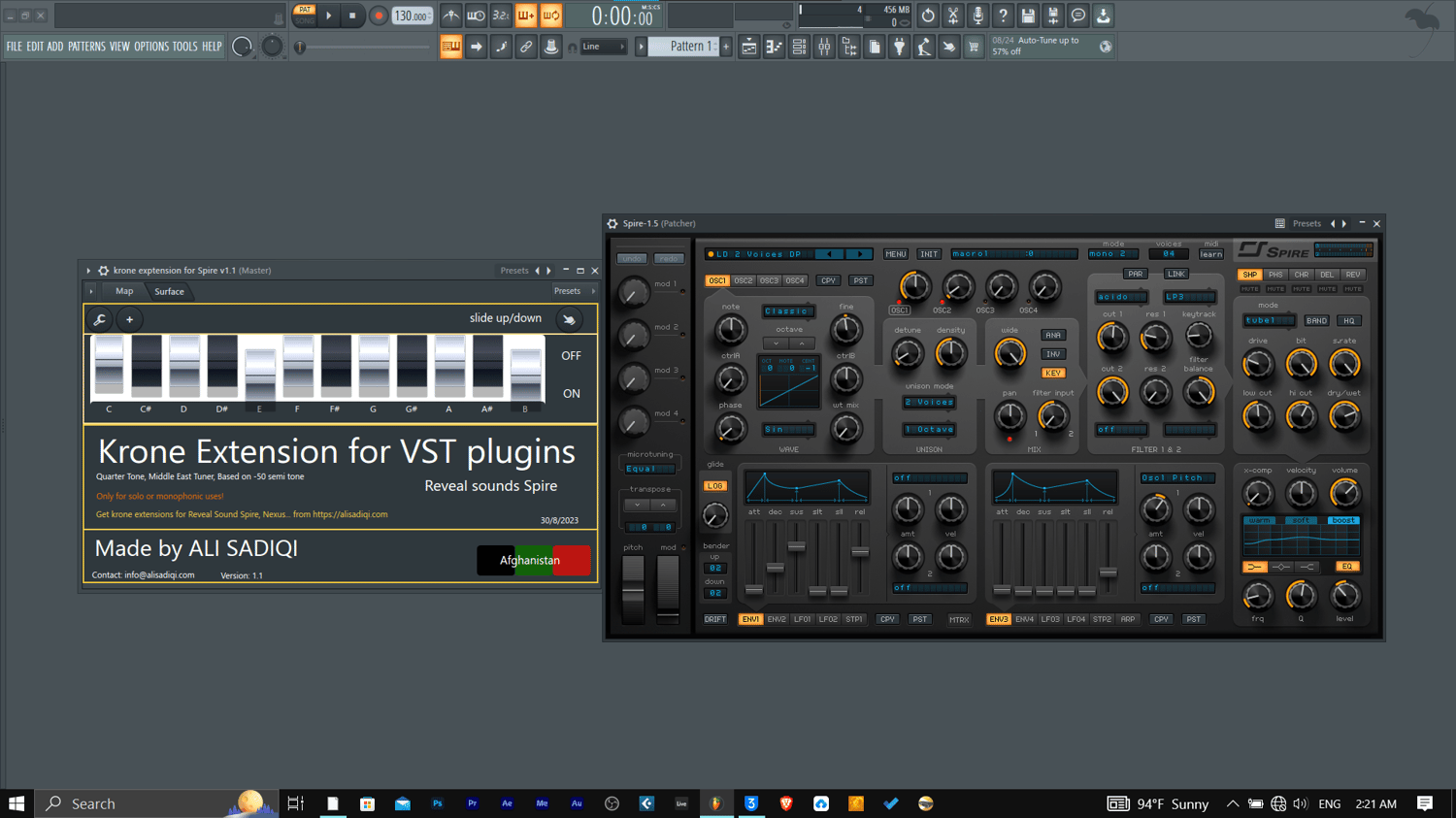Open the LP3 filter mode dropdown

pyautogui.click(x=1189, y=297)
